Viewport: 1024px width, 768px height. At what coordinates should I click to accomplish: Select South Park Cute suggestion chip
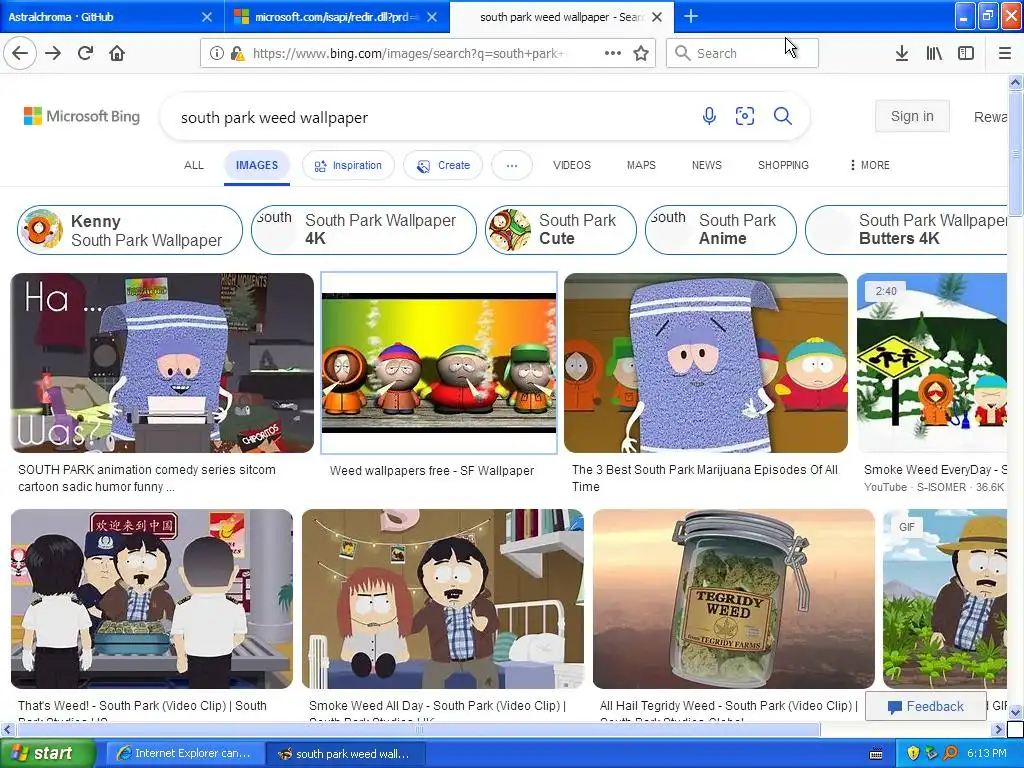(x=560, y=230)
